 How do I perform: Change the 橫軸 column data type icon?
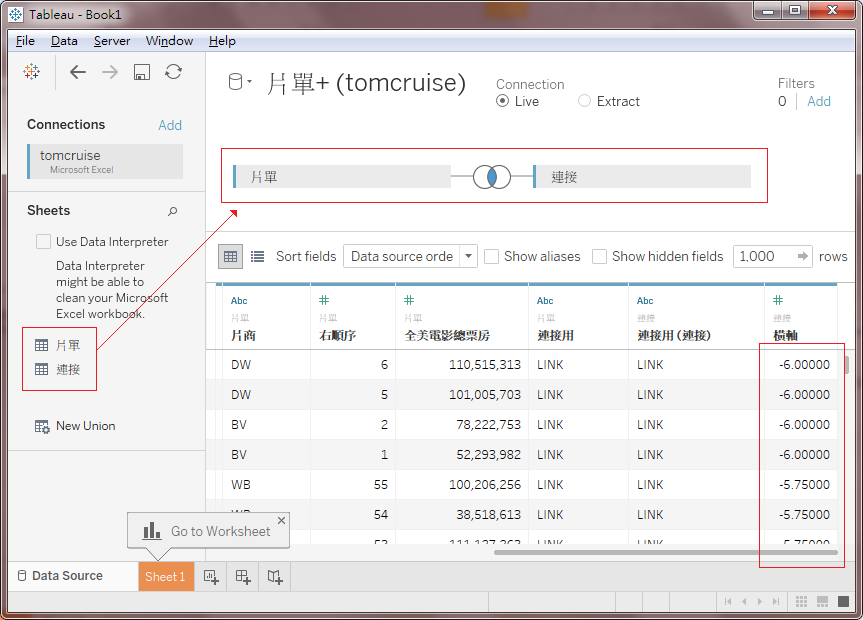pos(778,300)
